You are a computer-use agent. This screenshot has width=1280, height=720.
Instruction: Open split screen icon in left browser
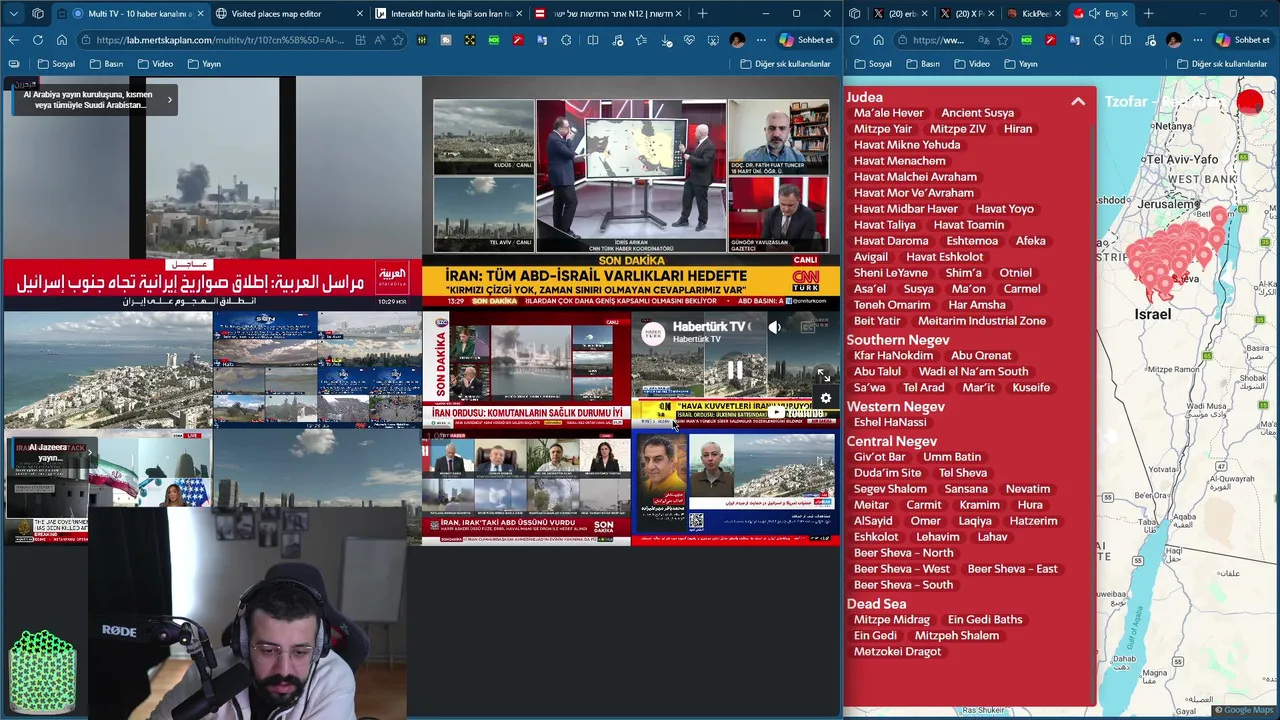tap(593, 40)
